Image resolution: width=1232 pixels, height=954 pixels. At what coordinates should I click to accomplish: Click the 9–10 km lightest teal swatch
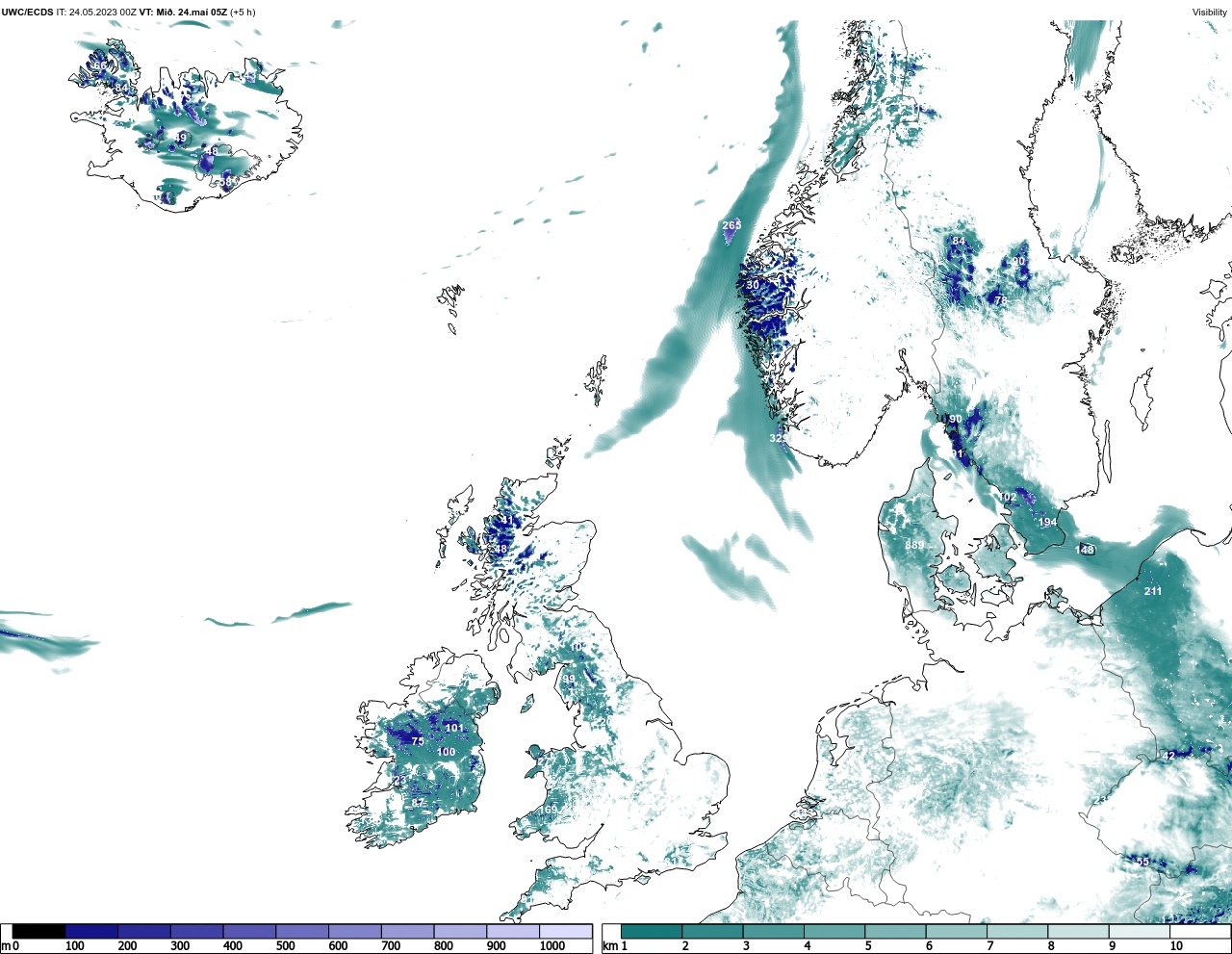1139,931
